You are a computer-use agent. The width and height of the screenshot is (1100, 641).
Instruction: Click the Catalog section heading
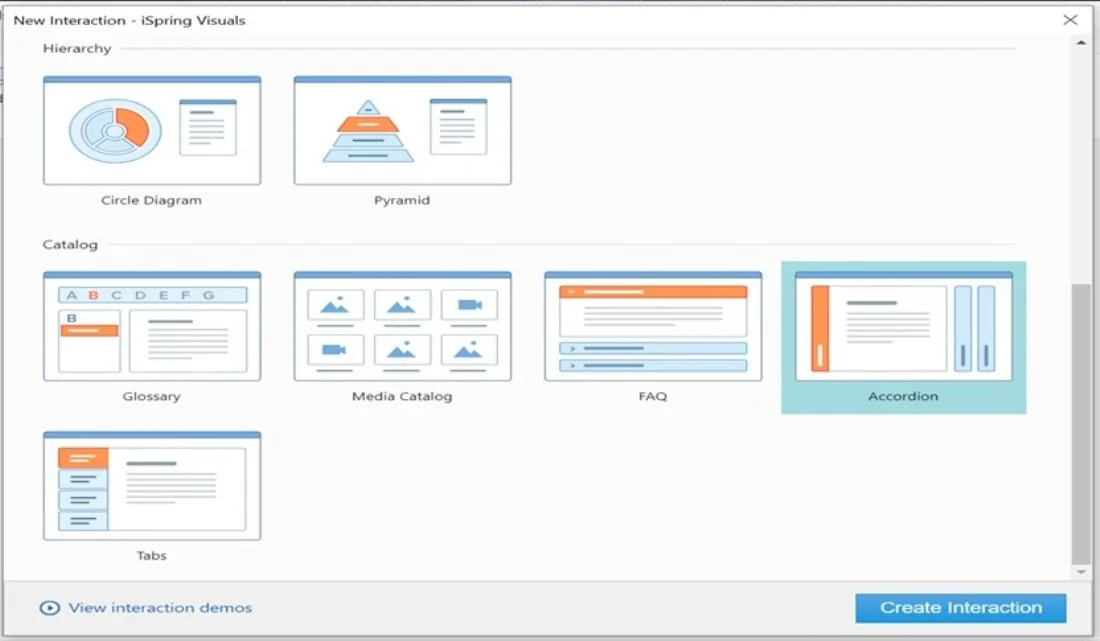coord(70,244)
